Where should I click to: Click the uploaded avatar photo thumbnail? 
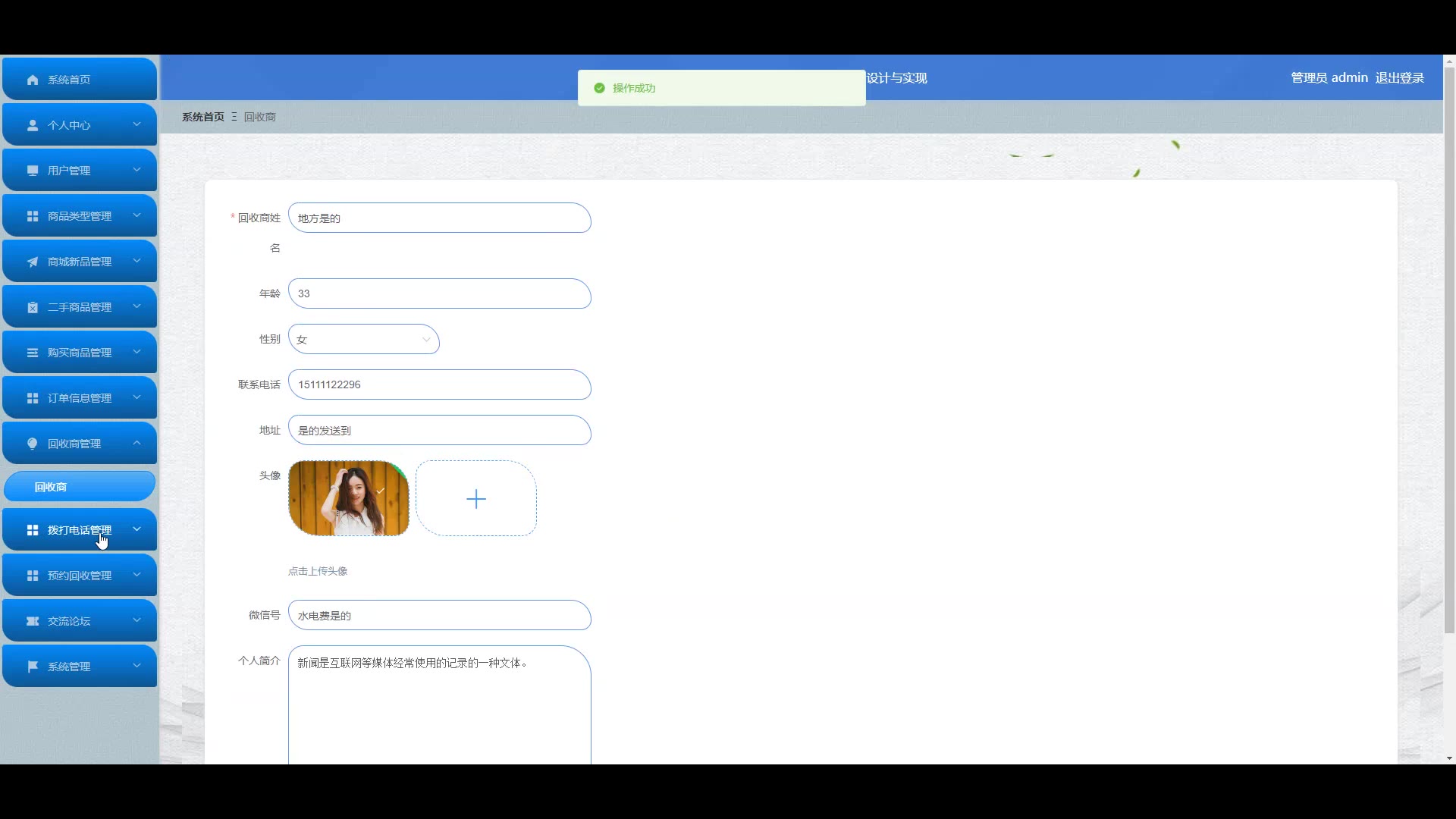click(x=349, y=499)
